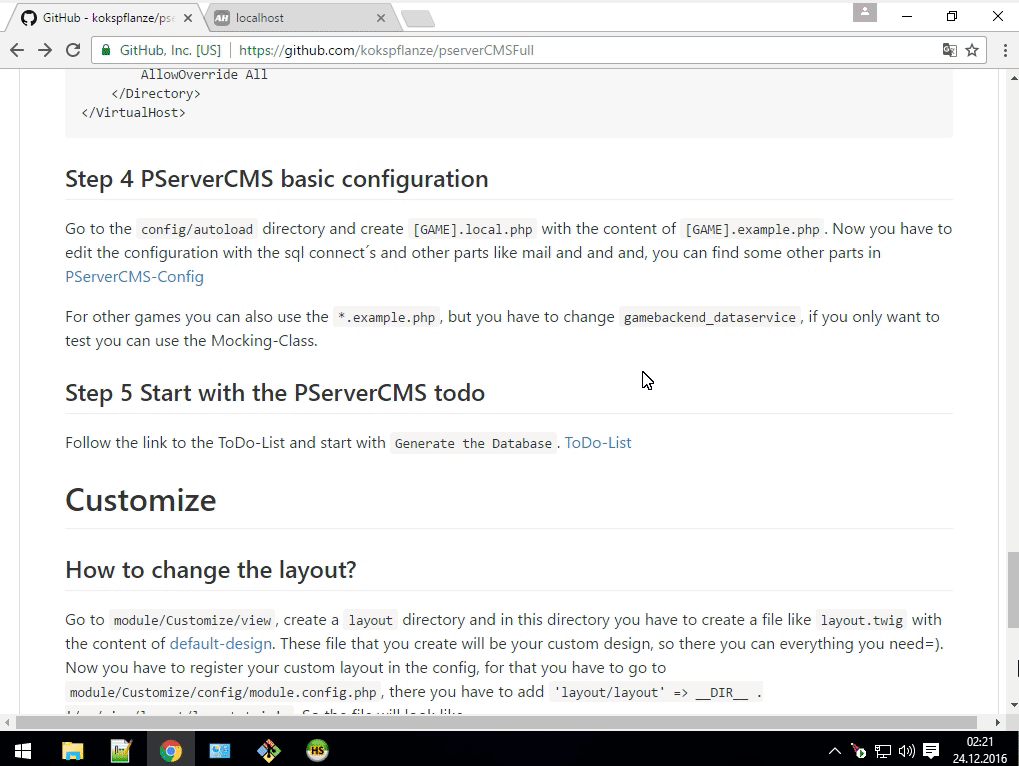The height and width of the screenshot is (766, 1019).
Task: Click the volume speaker icon in the tray
Action: click(906, 750)
